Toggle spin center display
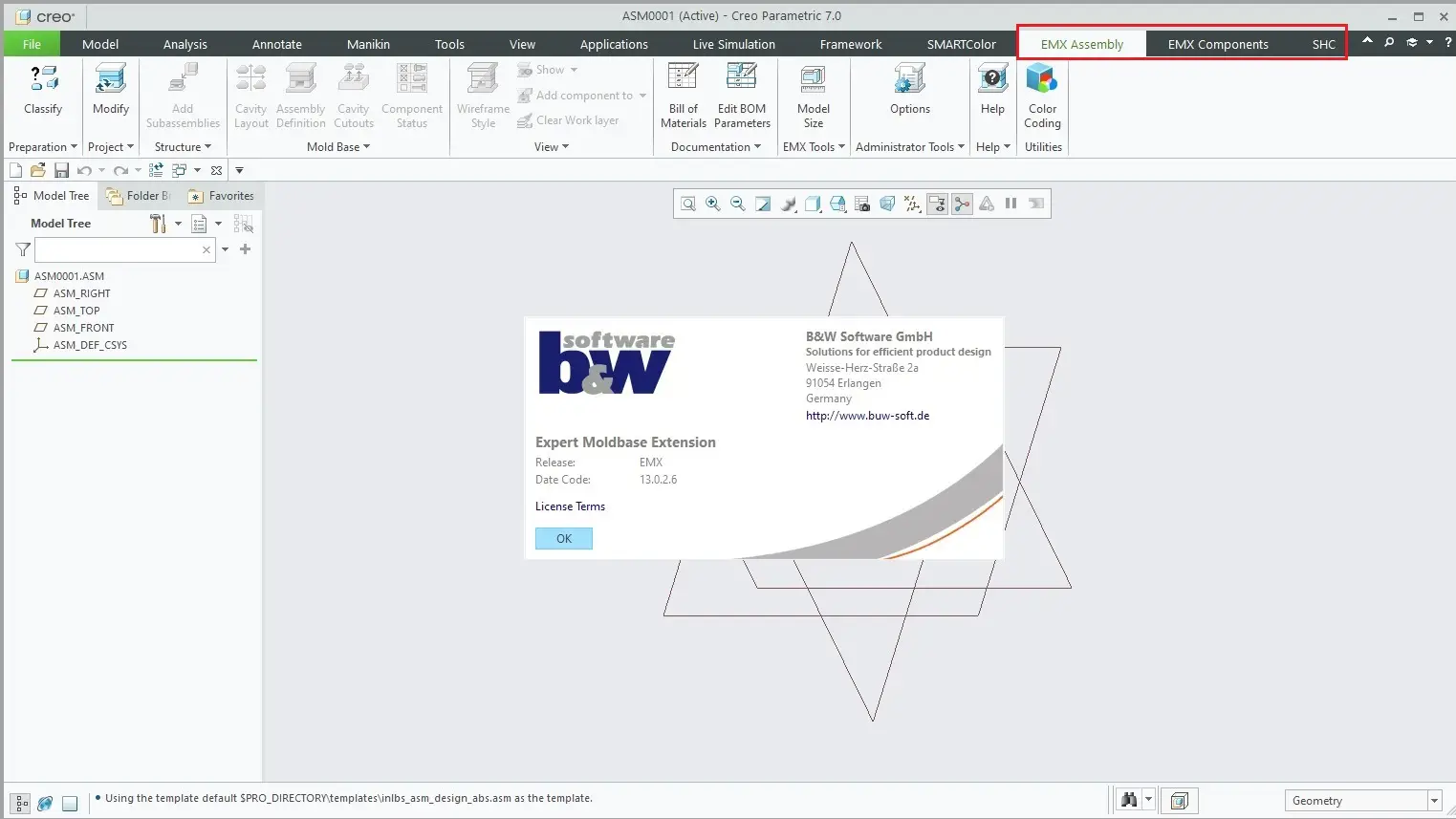 click(962, 204)
